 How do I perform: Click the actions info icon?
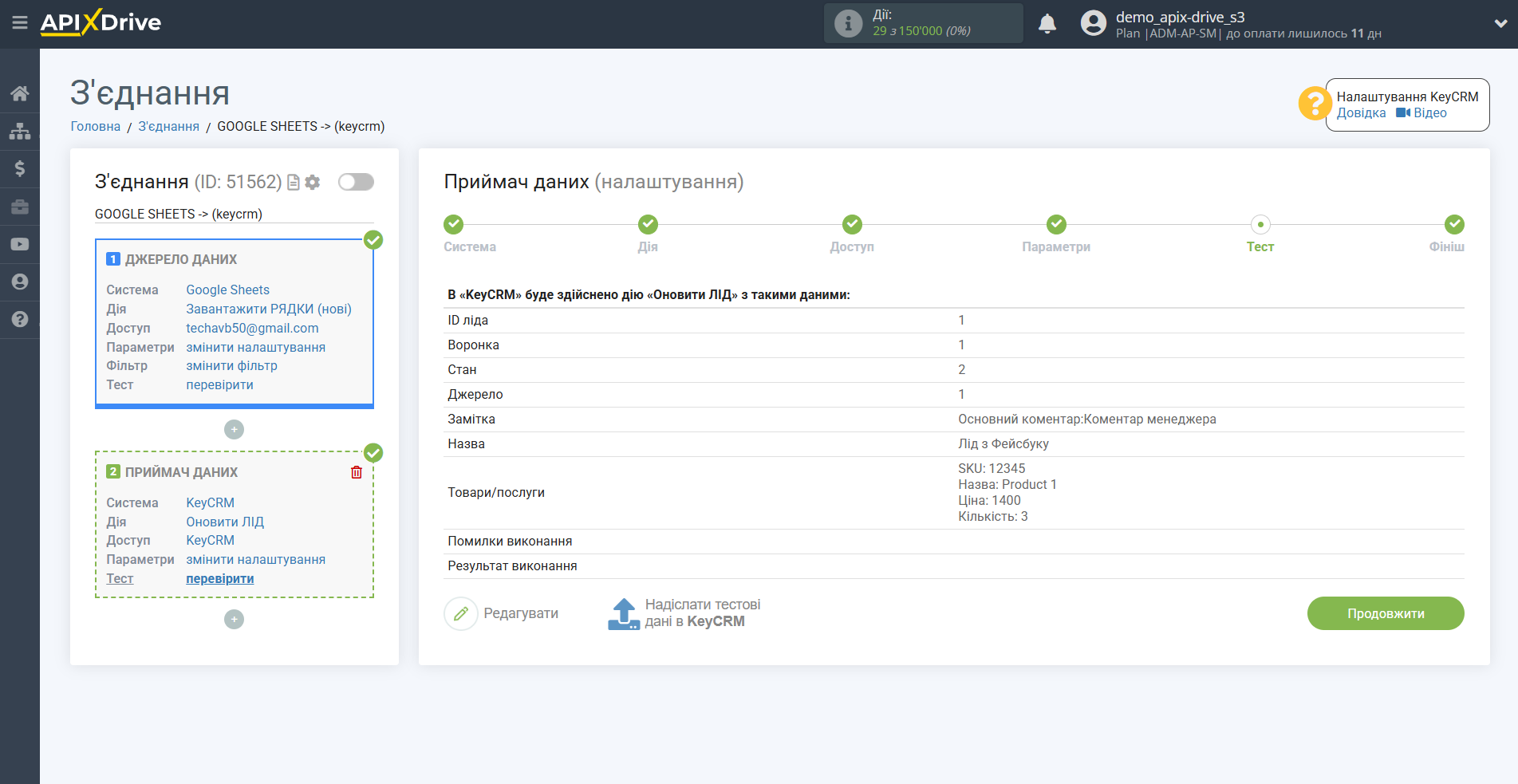click(848, 23)
